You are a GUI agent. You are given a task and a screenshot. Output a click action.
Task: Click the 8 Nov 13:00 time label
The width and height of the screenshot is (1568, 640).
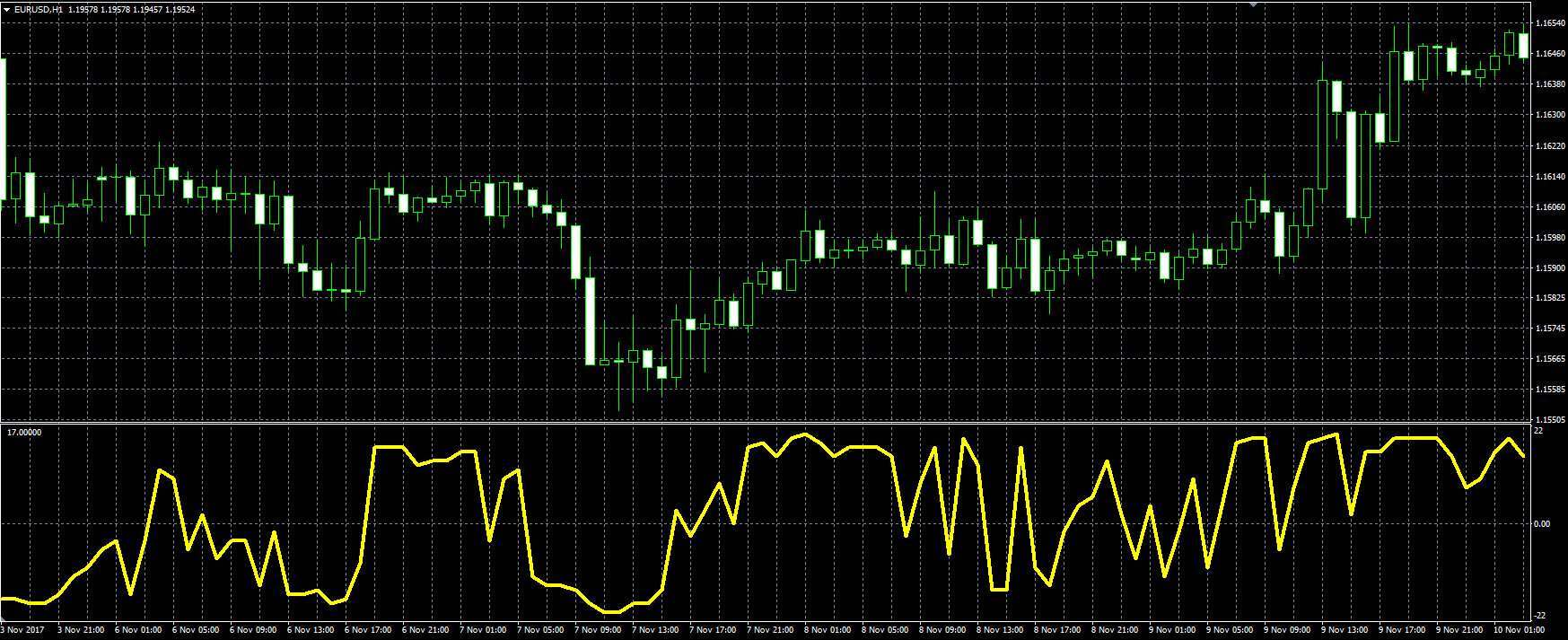point(1000,630)
